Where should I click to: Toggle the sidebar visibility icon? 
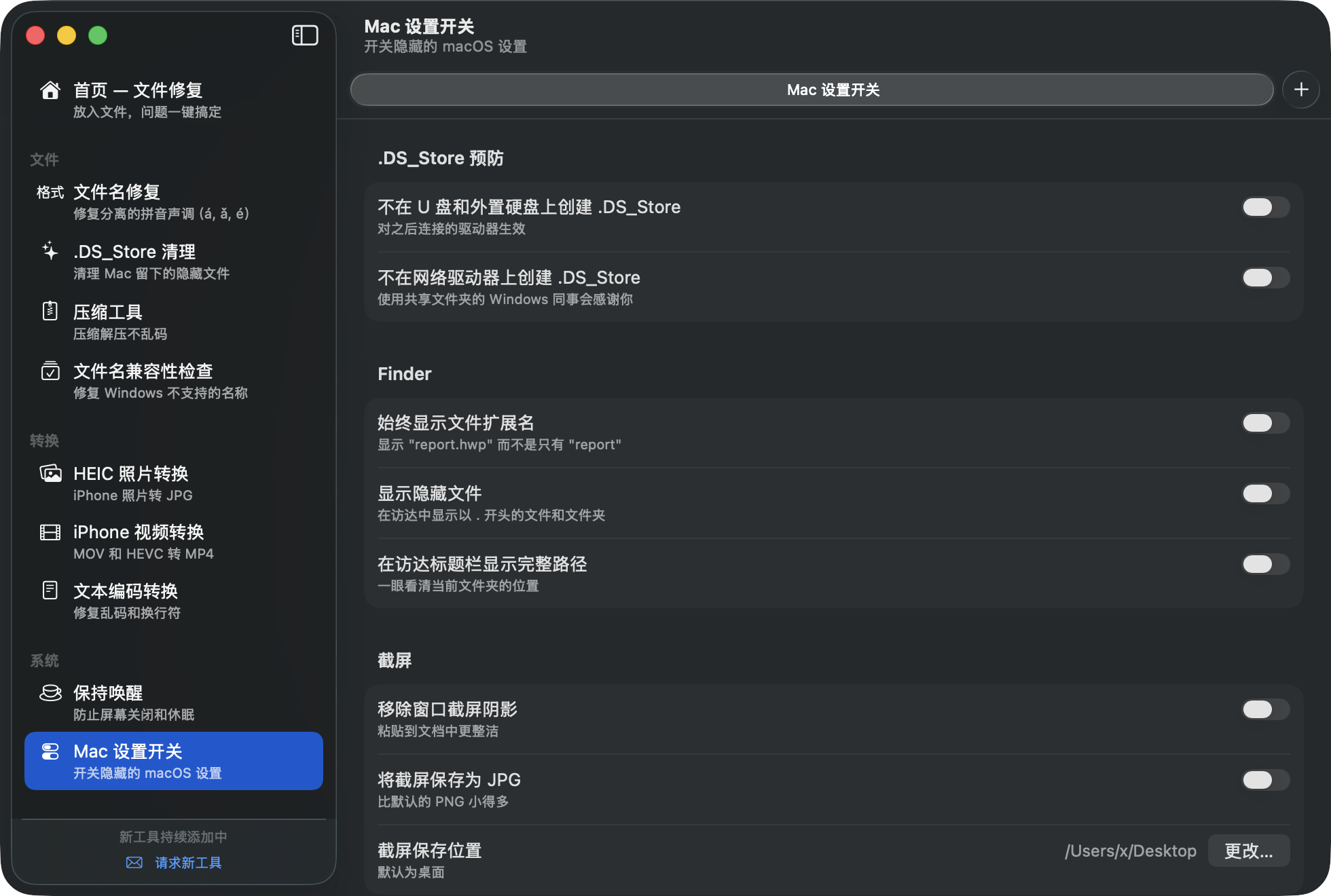[x=305, y=35]
